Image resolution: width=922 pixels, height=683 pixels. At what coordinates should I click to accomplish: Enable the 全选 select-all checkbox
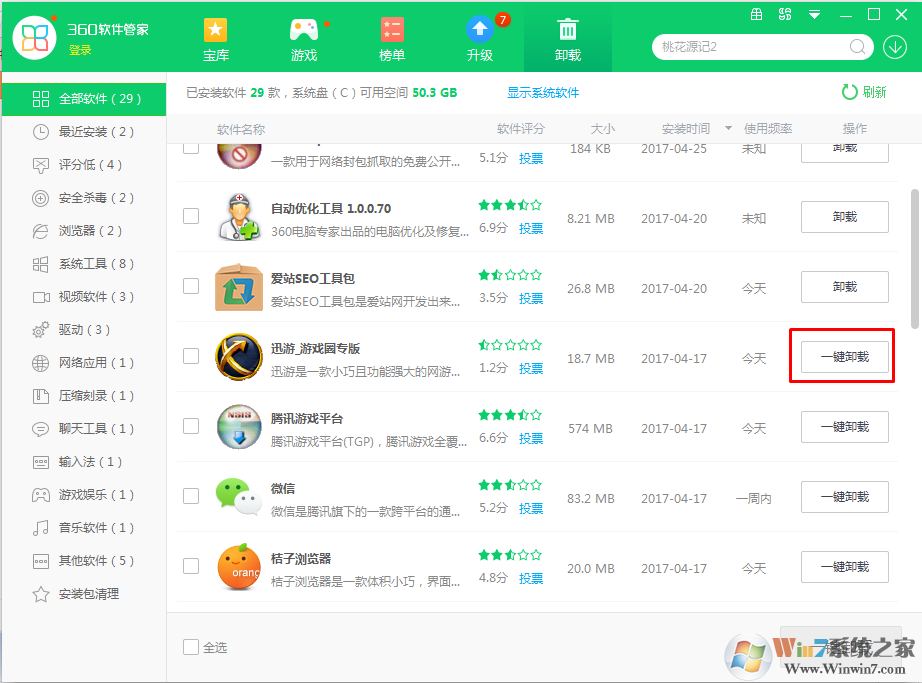click(191, 647)
